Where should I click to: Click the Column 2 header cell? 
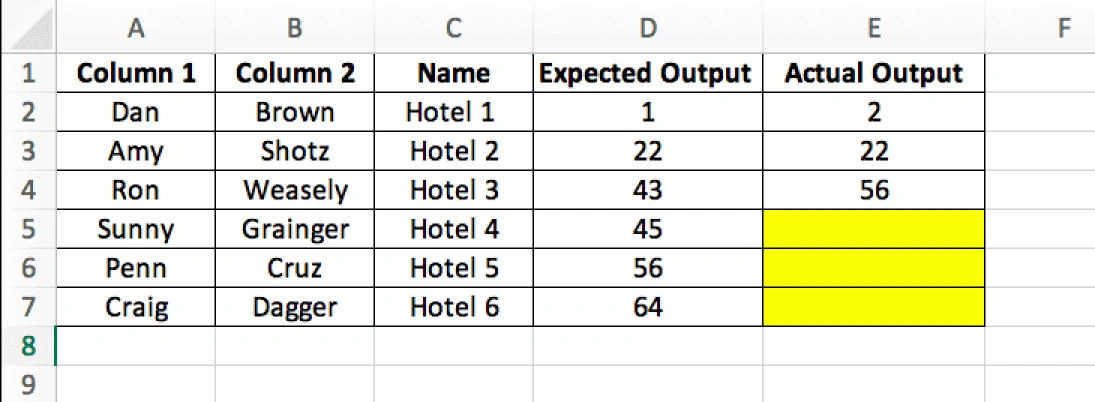pos(294,73)
